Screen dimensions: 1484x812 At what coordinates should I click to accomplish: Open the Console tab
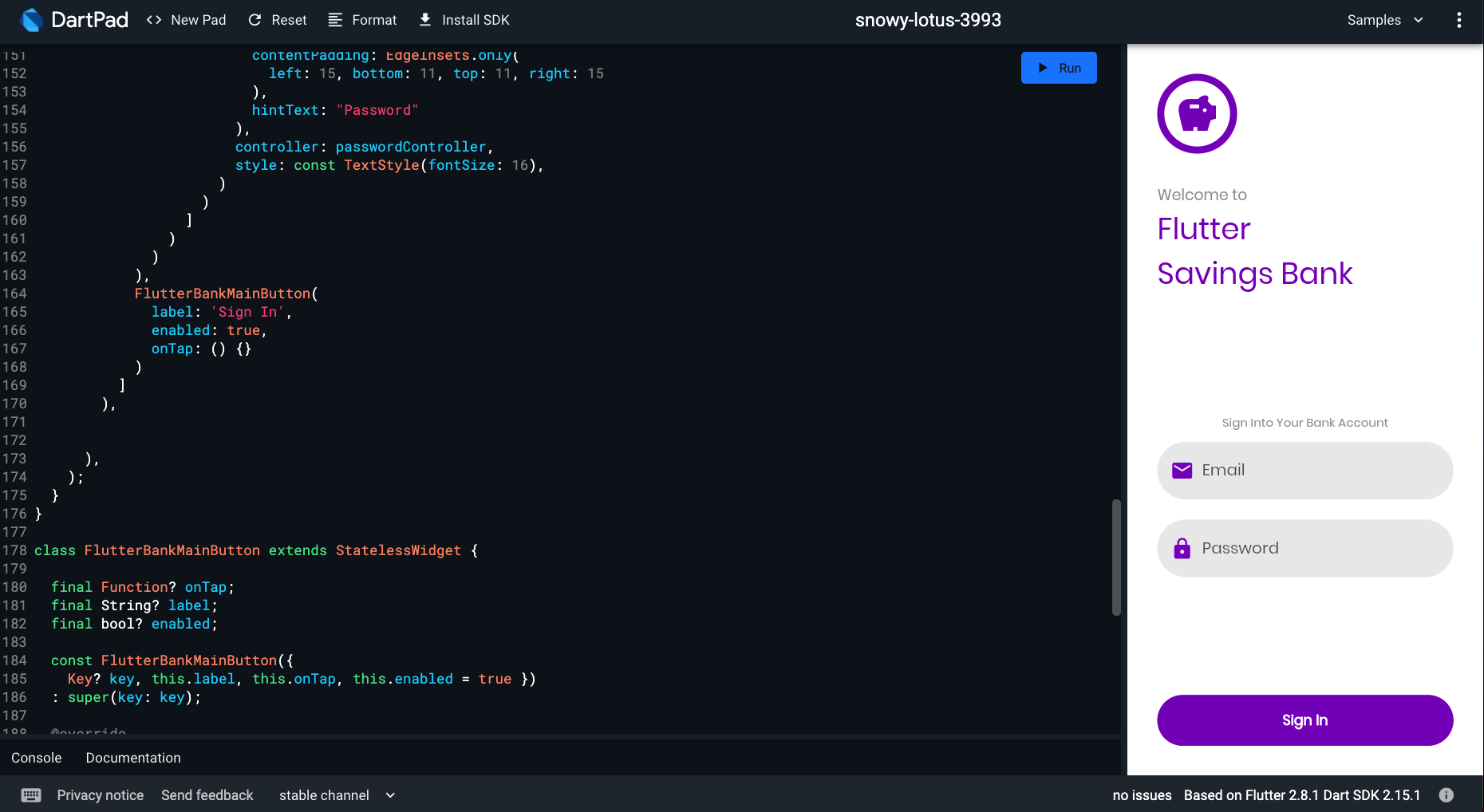point(37,758)
